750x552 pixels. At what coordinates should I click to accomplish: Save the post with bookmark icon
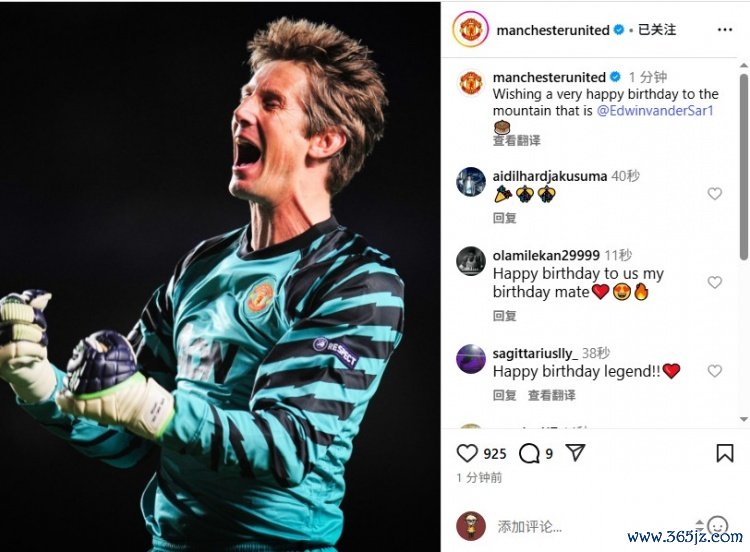(725, 453)
